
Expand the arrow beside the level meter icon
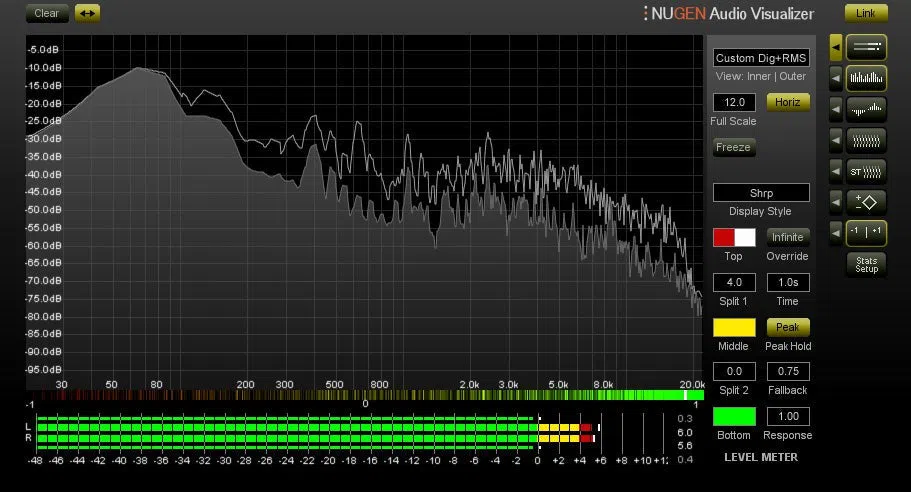835,48
